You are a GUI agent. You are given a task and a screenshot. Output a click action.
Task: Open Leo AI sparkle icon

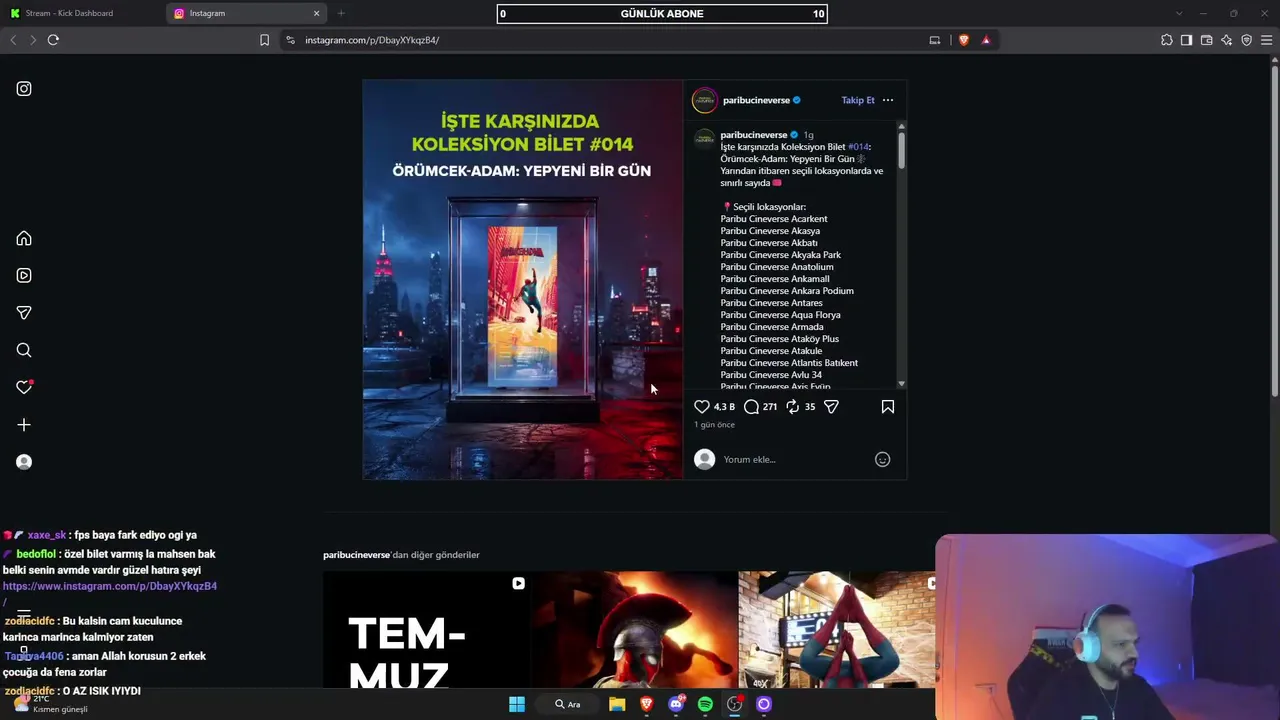1227,40
